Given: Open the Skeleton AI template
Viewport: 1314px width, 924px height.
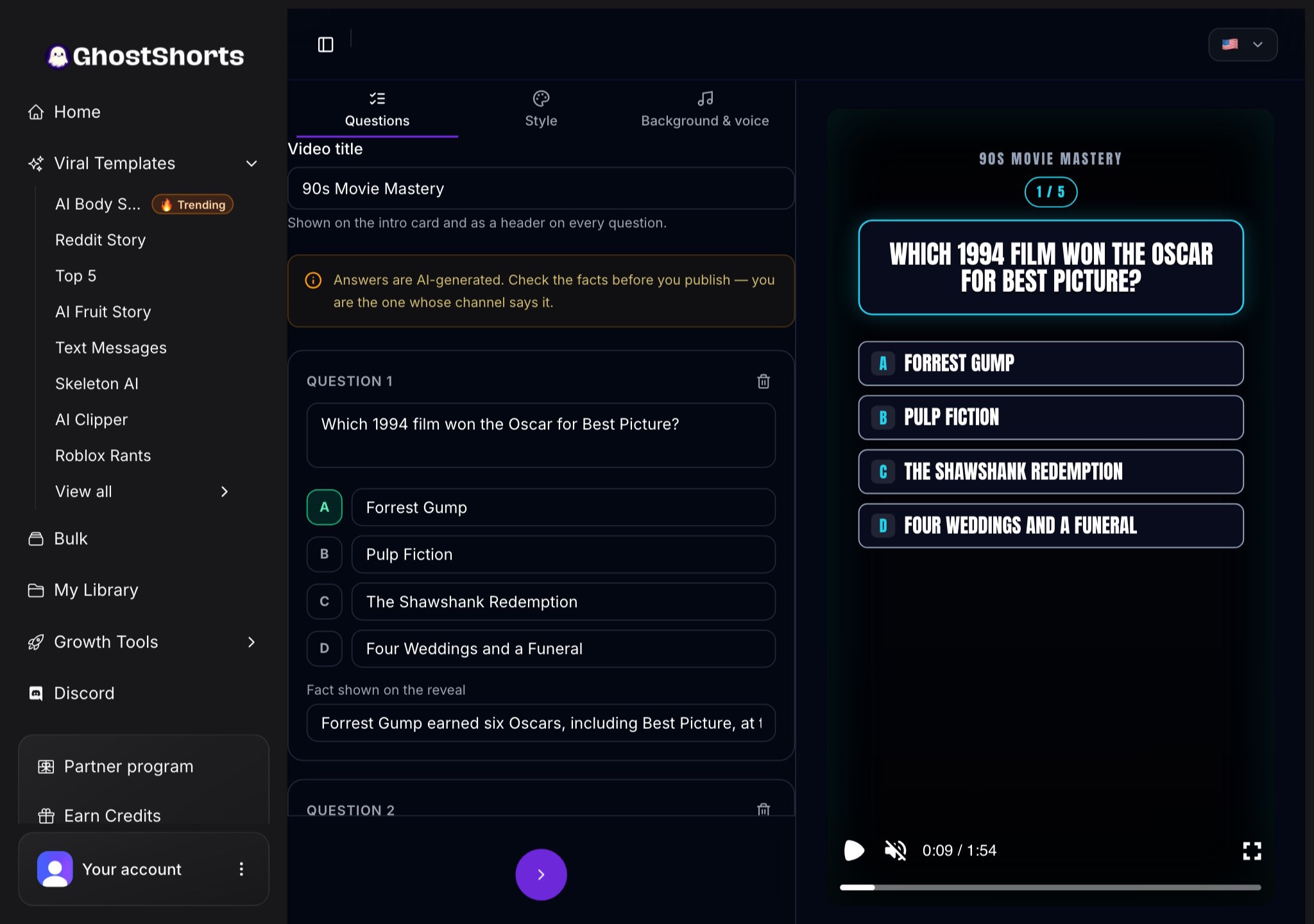Looking at the screenshot, I should click(x=97, y=384).
